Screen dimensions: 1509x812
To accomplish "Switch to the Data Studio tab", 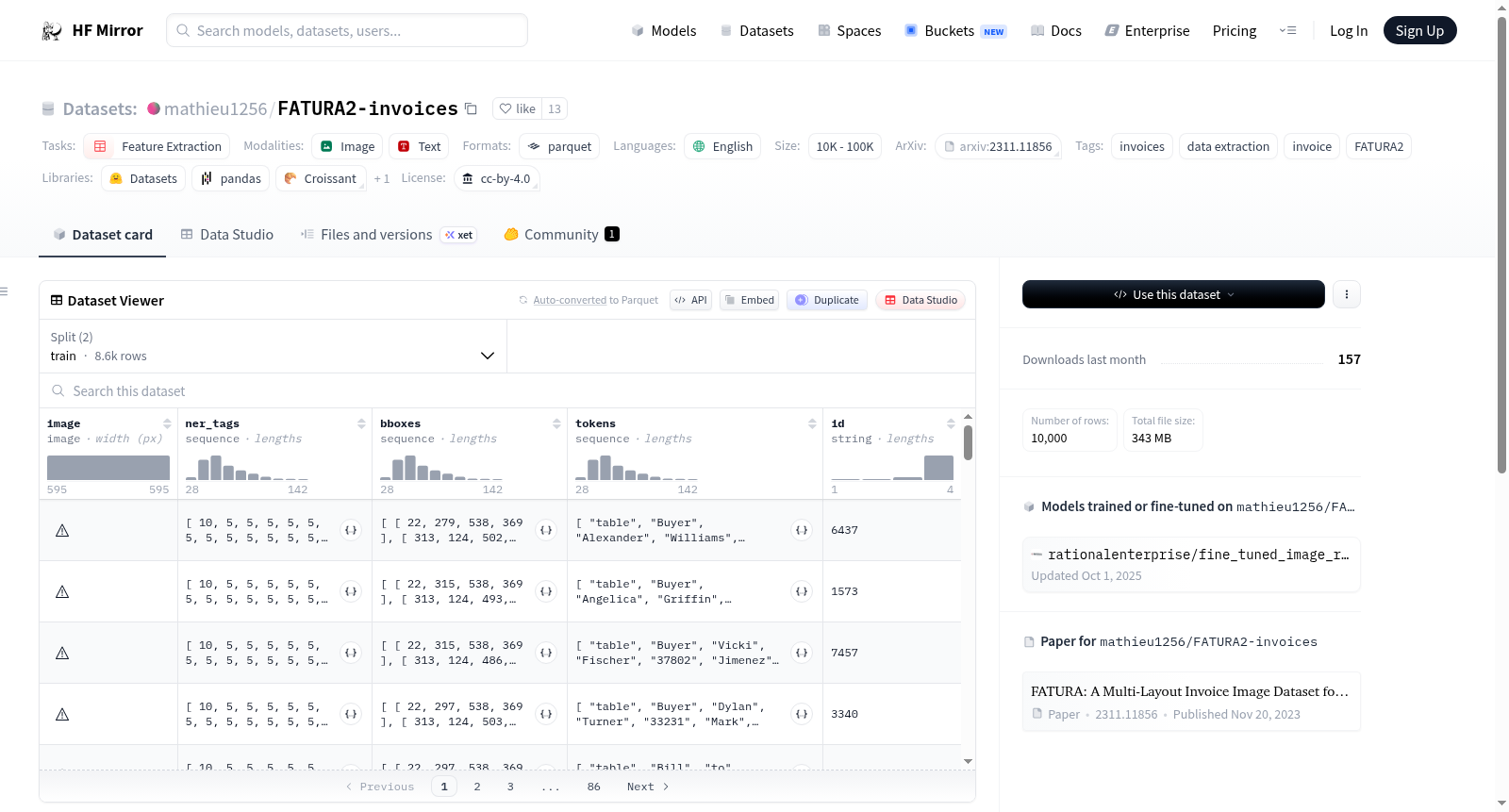I will [227, 235].
